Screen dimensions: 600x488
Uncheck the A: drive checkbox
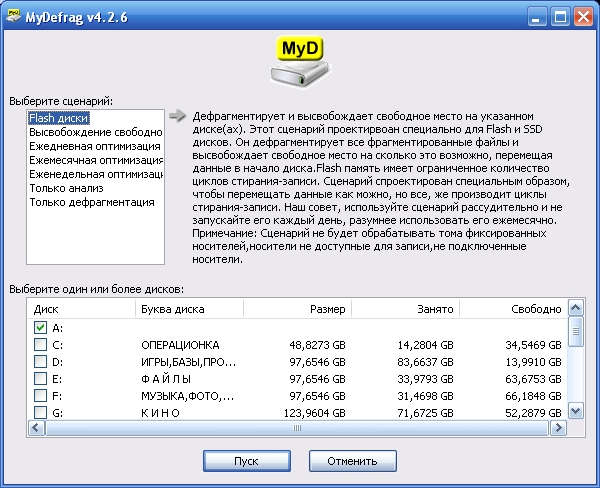tap(40, 328)
